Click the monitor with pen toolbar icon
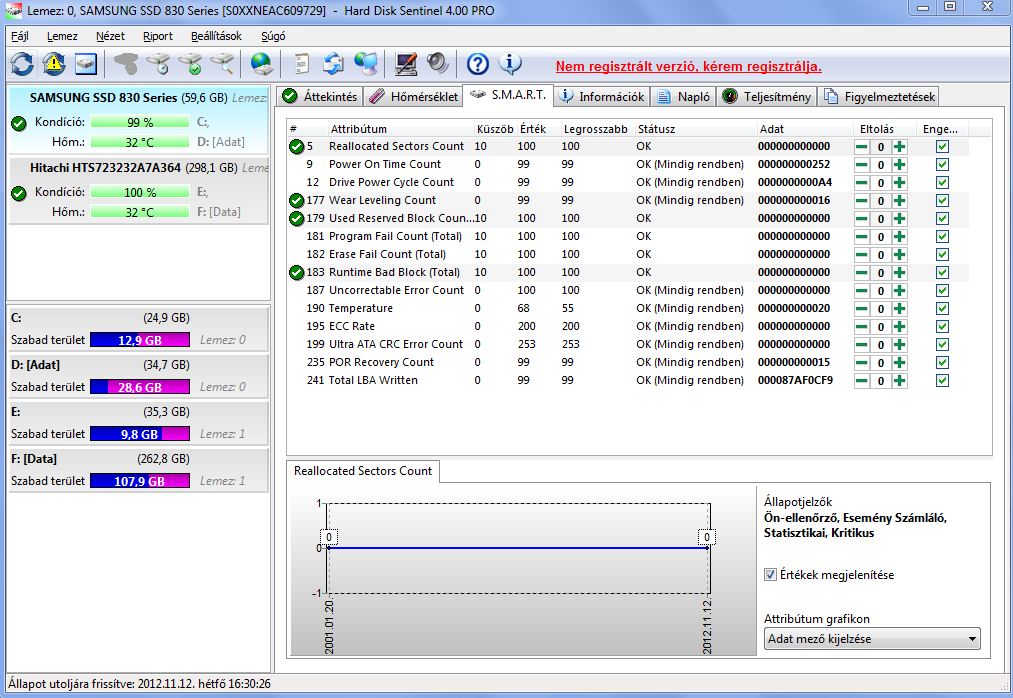This screenshot has width=1013, height=698. point(406,64)
